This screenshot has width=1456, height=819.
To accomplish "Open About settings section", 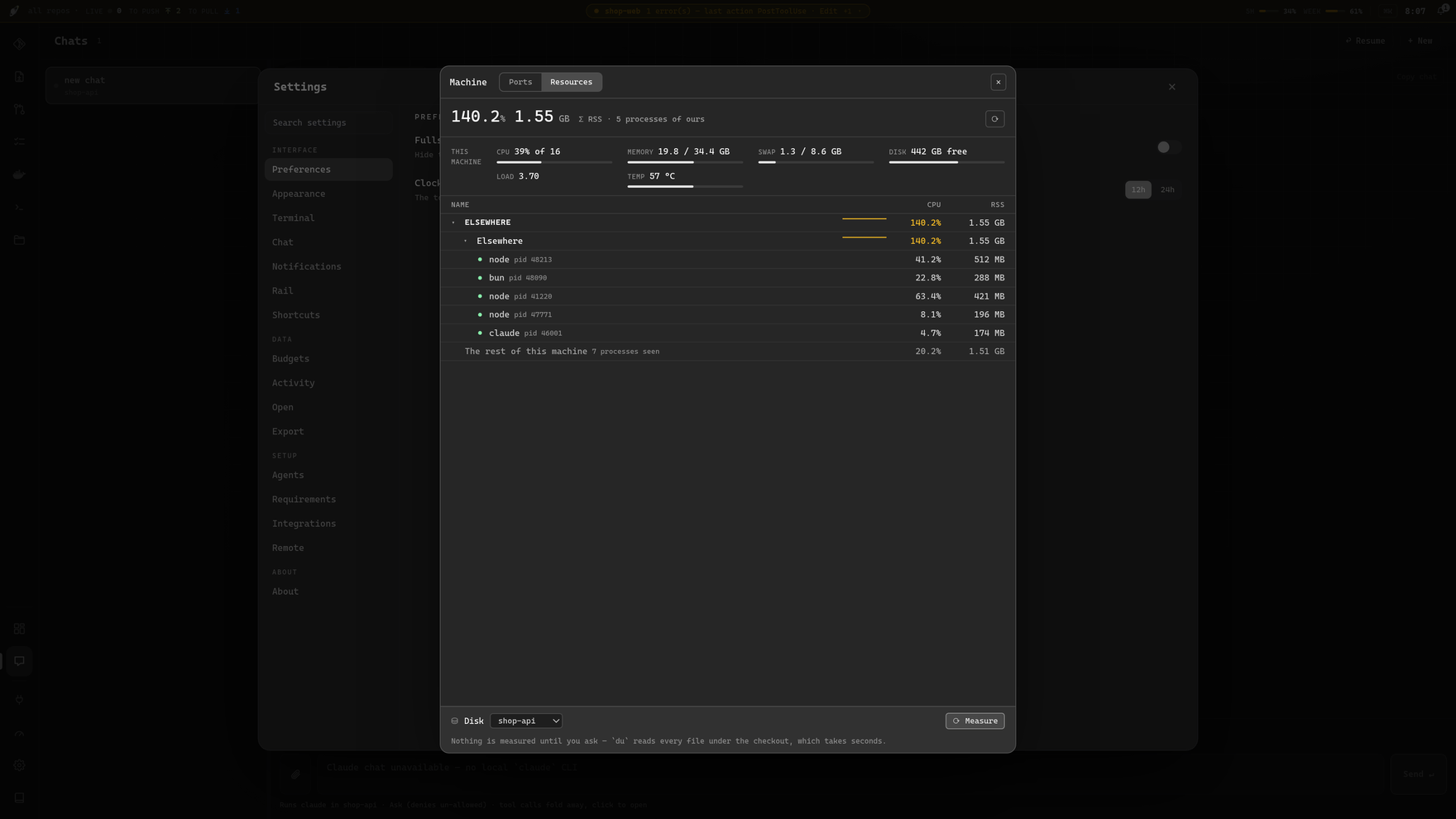I will 328,591.
